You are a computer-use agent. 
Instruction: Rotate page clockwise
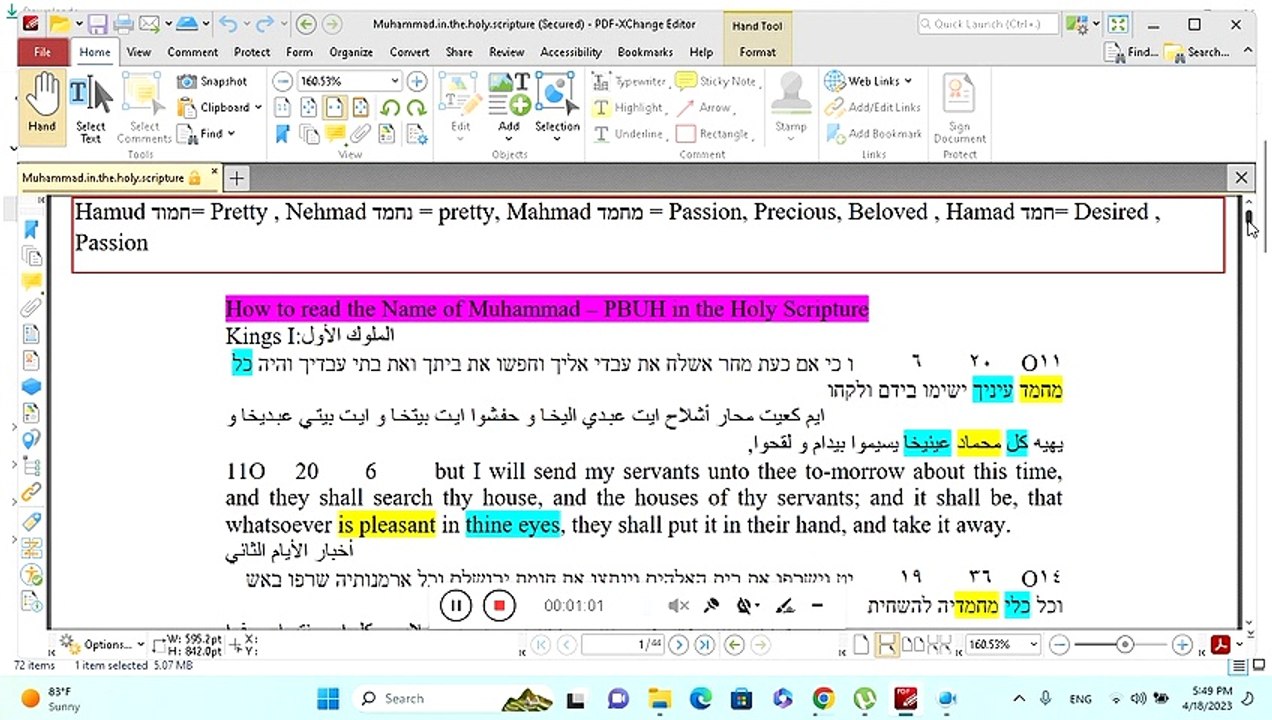(x=417, y=108)
